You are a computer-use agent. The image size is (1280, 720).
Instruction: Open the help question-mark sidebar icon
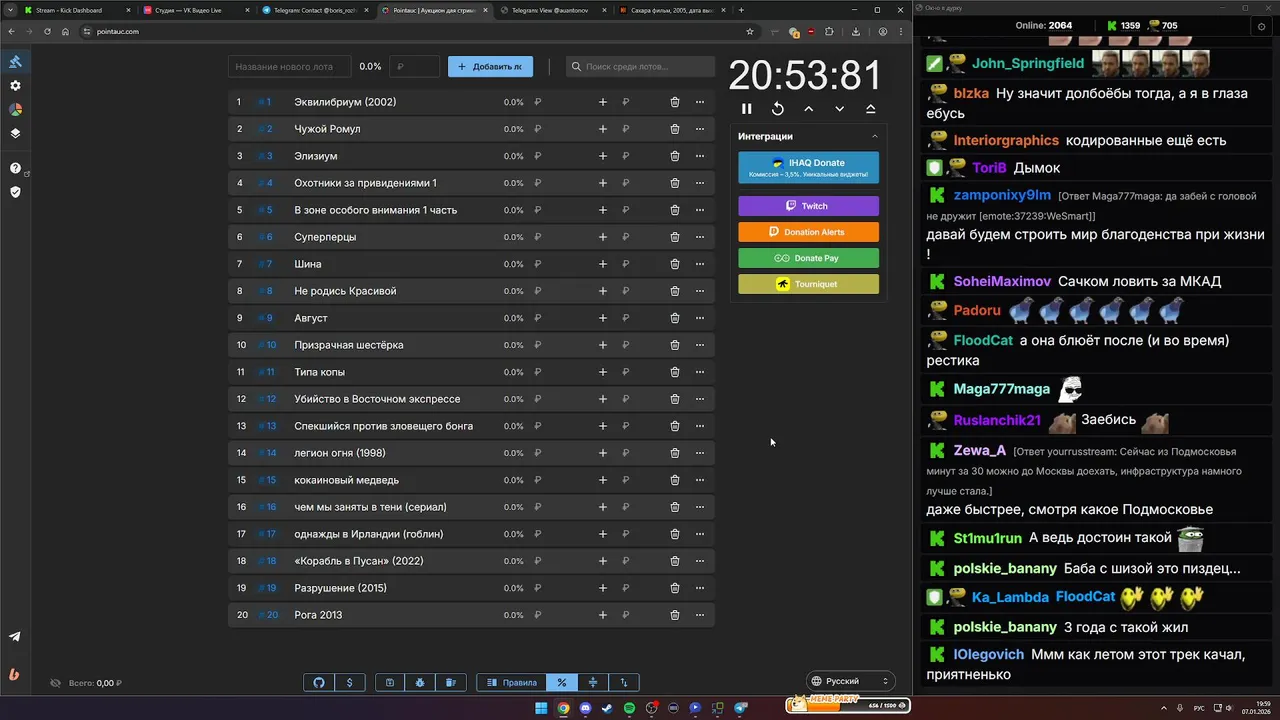[15, 168]
